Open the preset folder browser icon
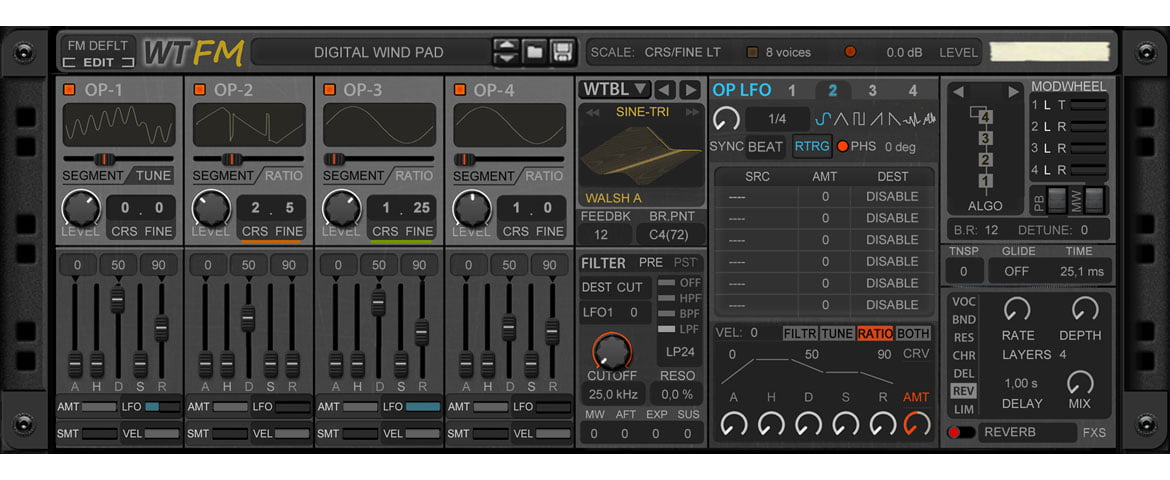Viewport: 1170px width, 480px height. click(534, 52)
